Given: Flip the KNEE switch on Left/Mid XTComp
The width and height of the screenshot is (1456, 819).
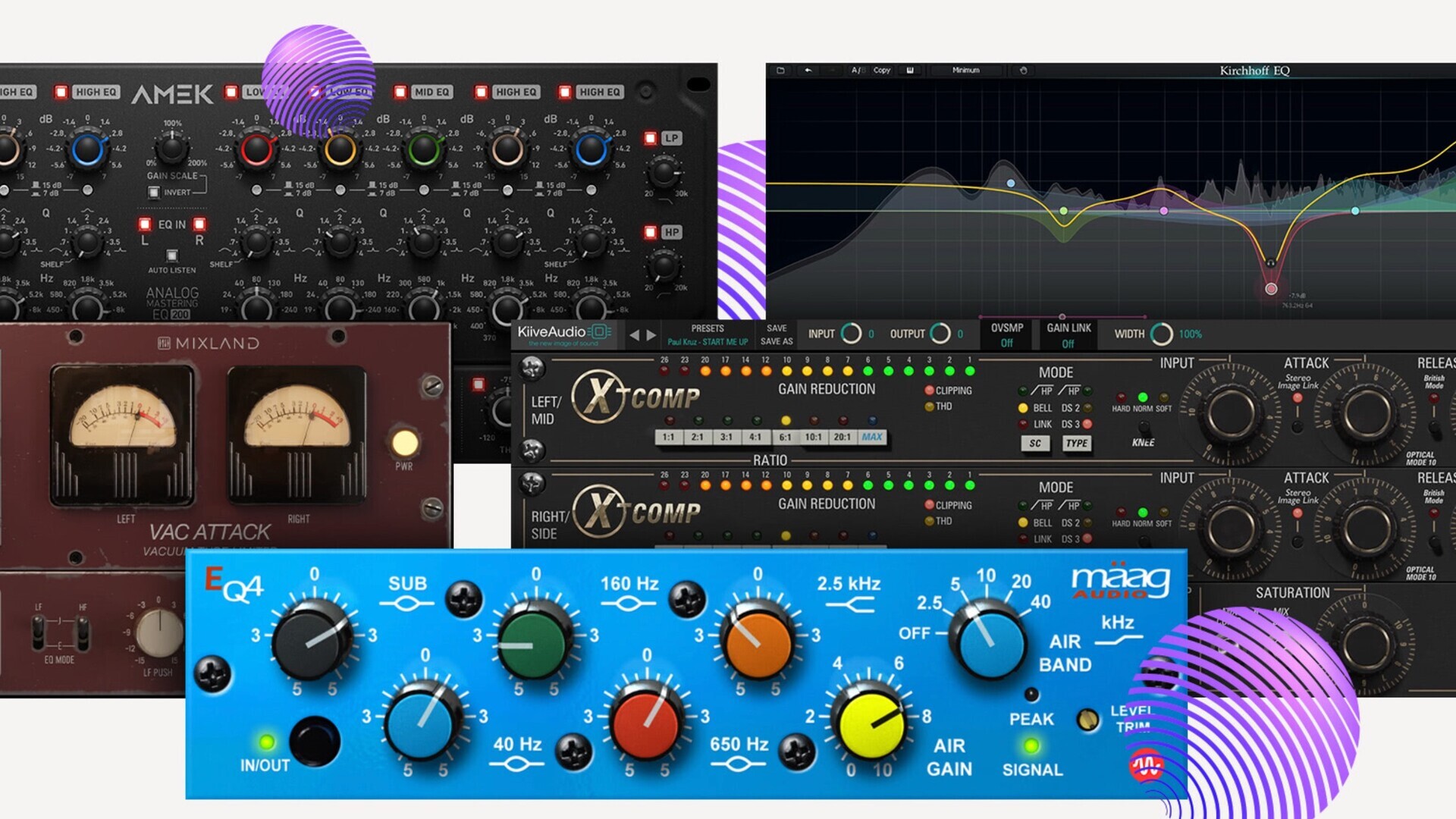Looking at the screenshot, I should click(1144, 428).
